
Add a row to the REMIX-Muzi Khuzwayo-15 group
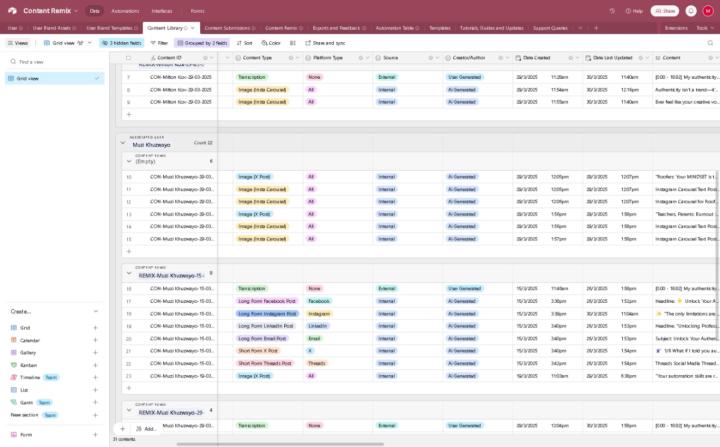click(129, 388)
